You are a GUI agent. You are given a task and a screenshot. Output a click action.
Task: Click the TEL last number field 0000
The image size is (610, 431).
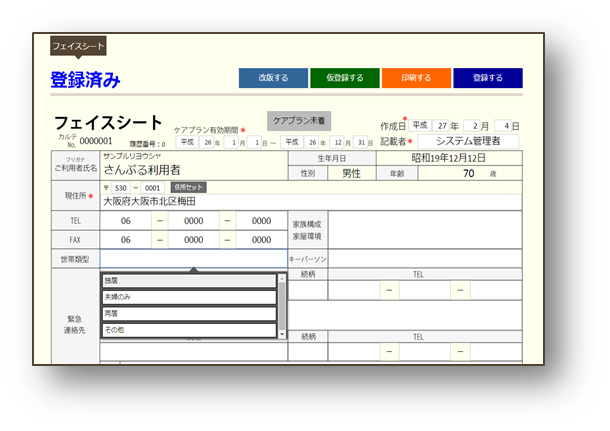pos(261,221)
